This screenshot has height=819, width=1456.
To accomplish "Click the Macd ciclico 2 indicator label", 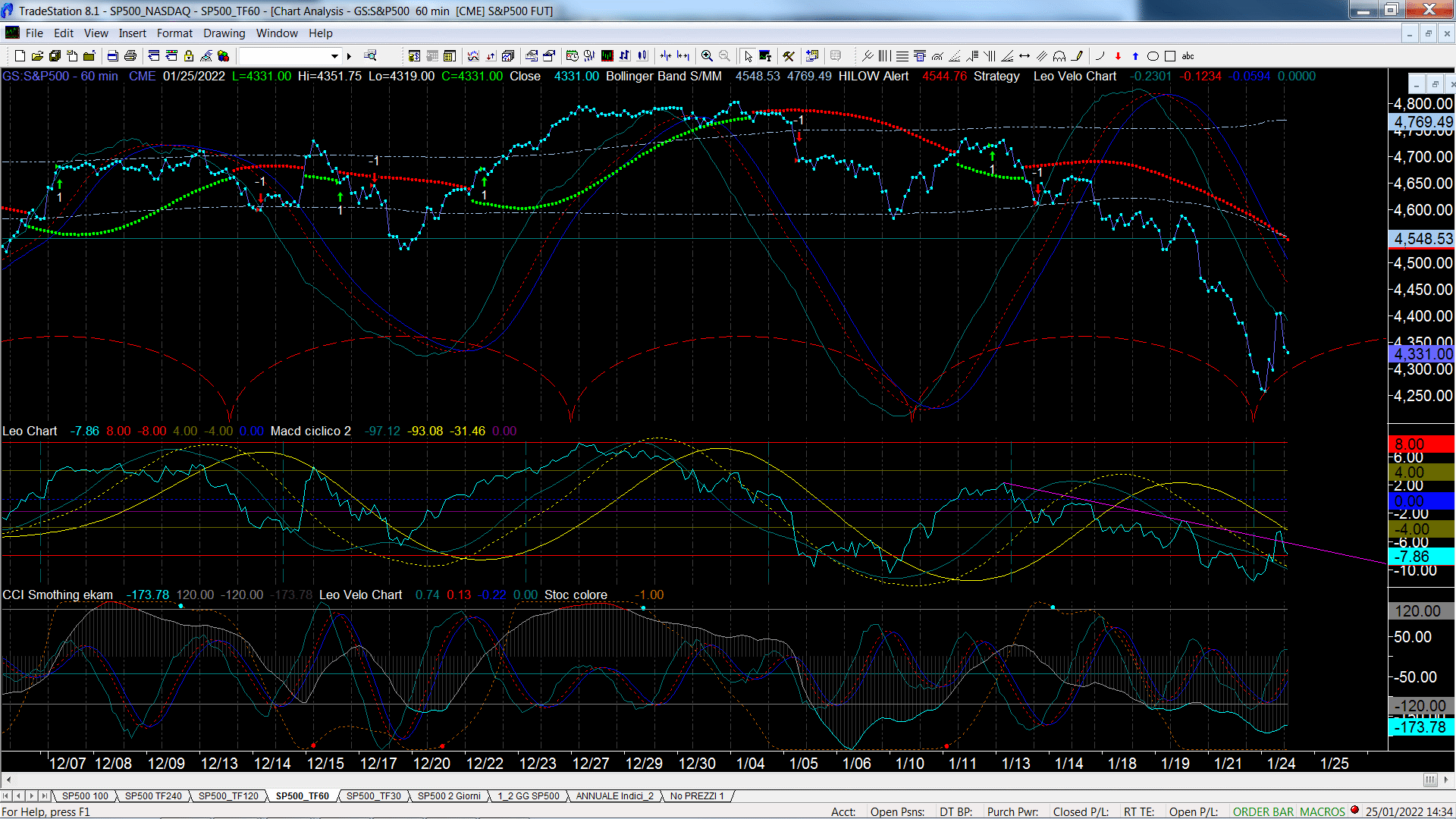I will pyautogui.click(x=311, y=431).
